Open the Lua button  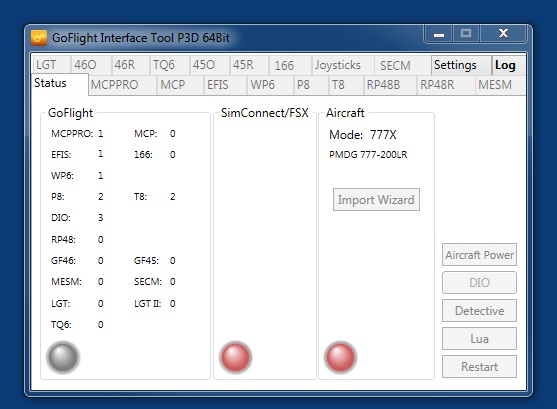[x=479, y=339]
